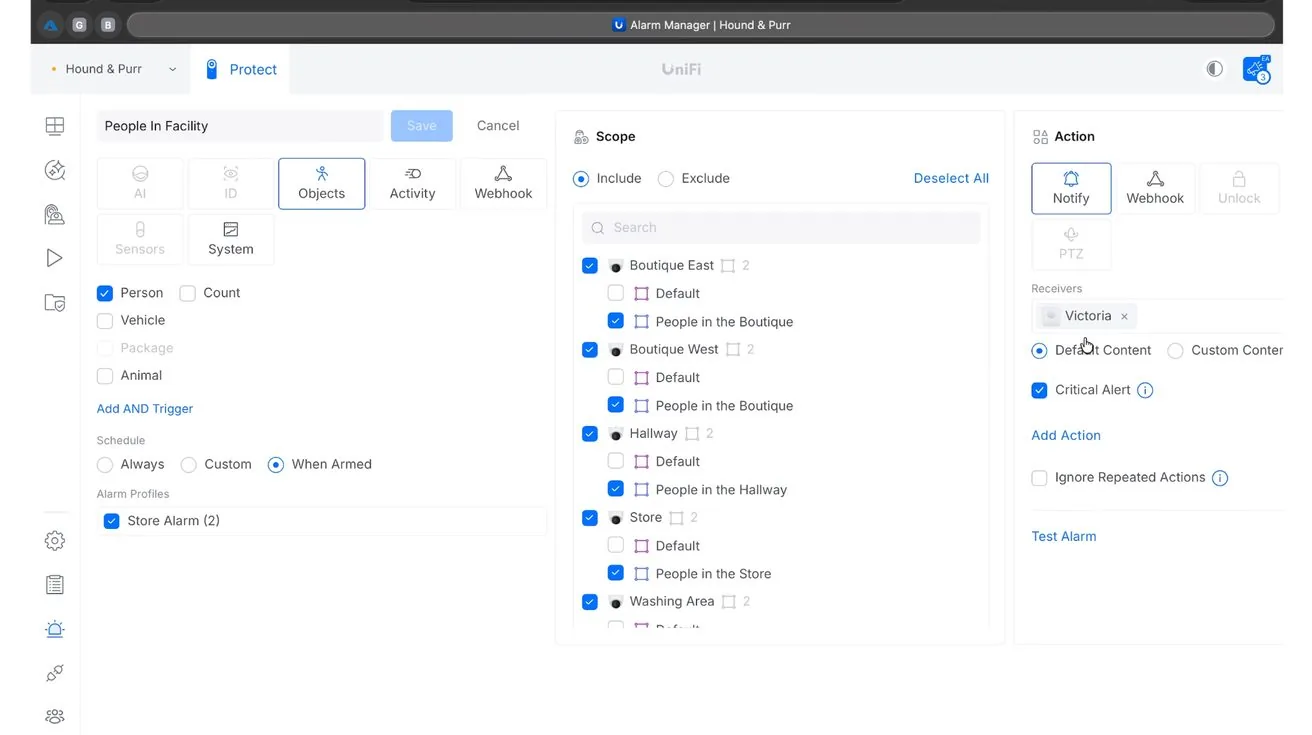
Task: Click the browser extension icon labeled B
Action: click(x=108, y=25)
